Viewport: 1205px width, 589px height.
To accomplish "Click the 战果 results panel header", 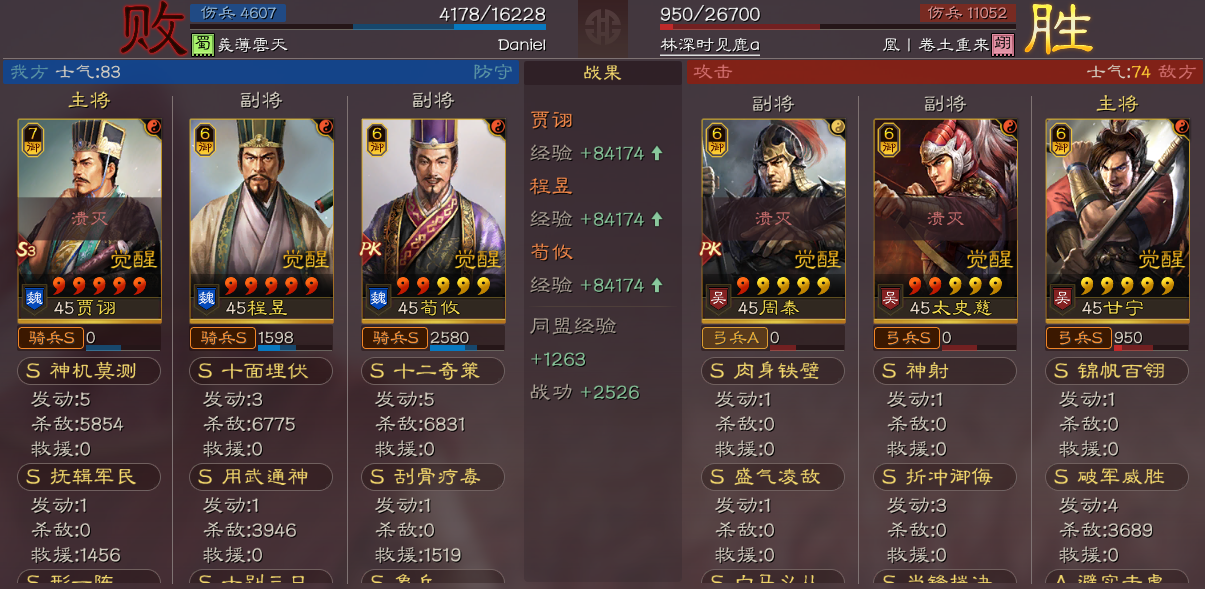I will [603, 72].
